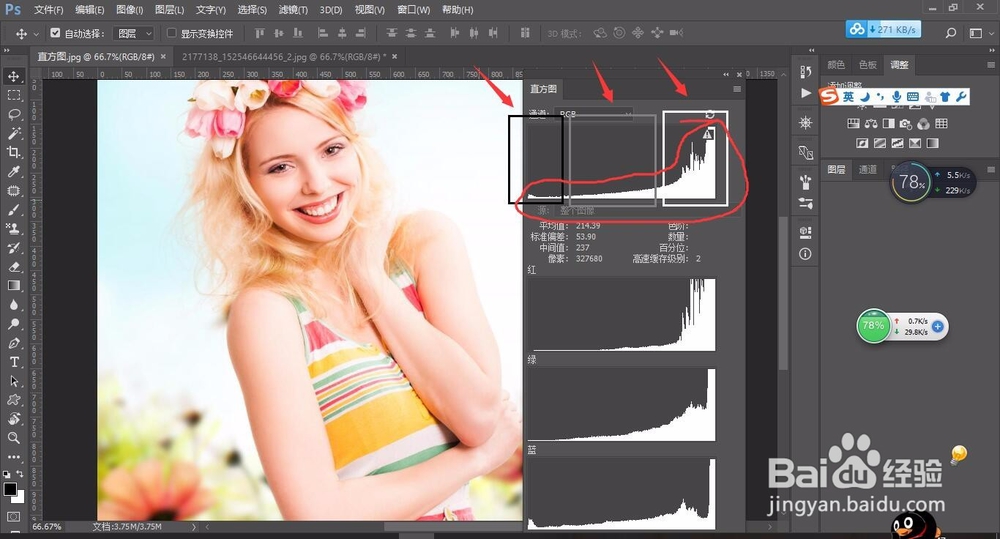This screenshot has height=539, width=1000.
Task: Open the Actions panel play icon
Action: point(805,93)
